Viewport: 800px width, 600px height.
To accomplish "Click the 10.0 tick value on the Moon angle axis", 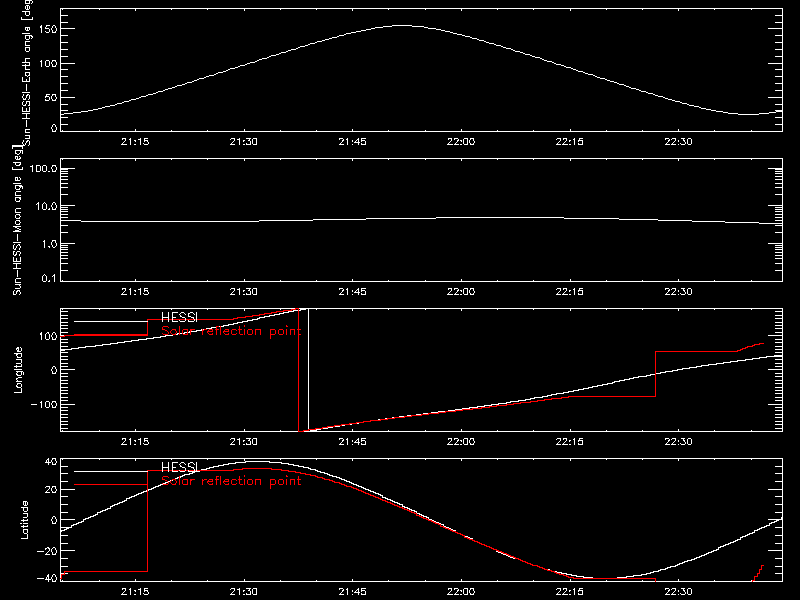I will (46, 206).
